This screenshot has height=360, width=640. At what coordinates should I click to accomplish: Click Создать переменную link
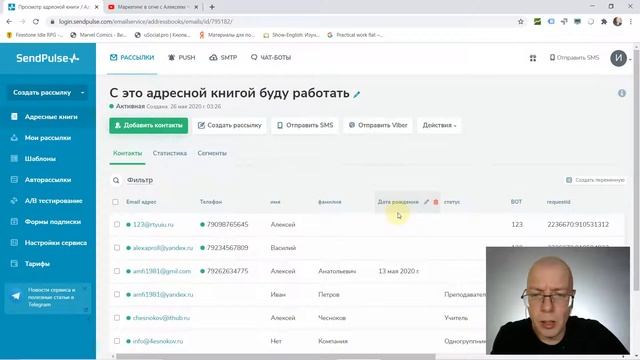[x=596, y=180]
